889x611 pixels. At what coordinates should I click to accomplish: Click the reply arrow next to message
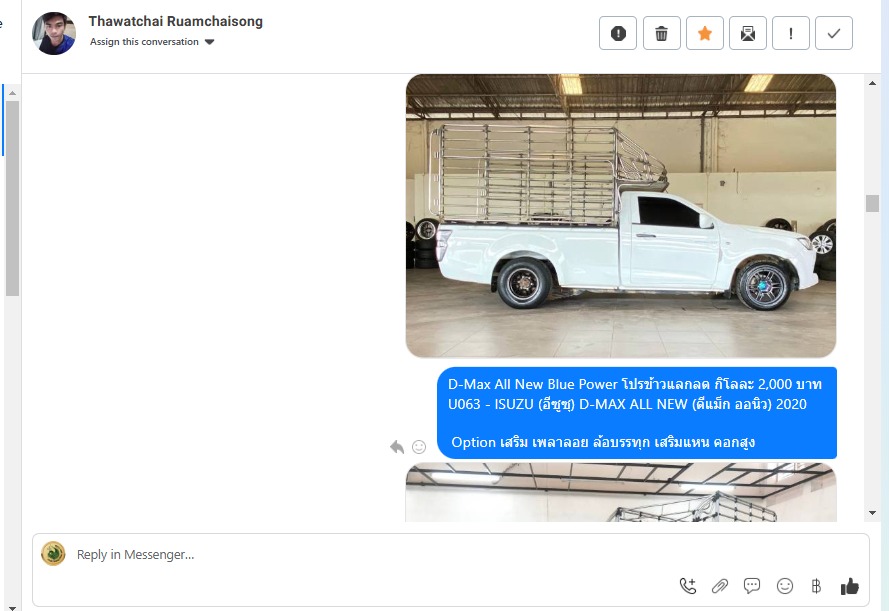[397, 447]
